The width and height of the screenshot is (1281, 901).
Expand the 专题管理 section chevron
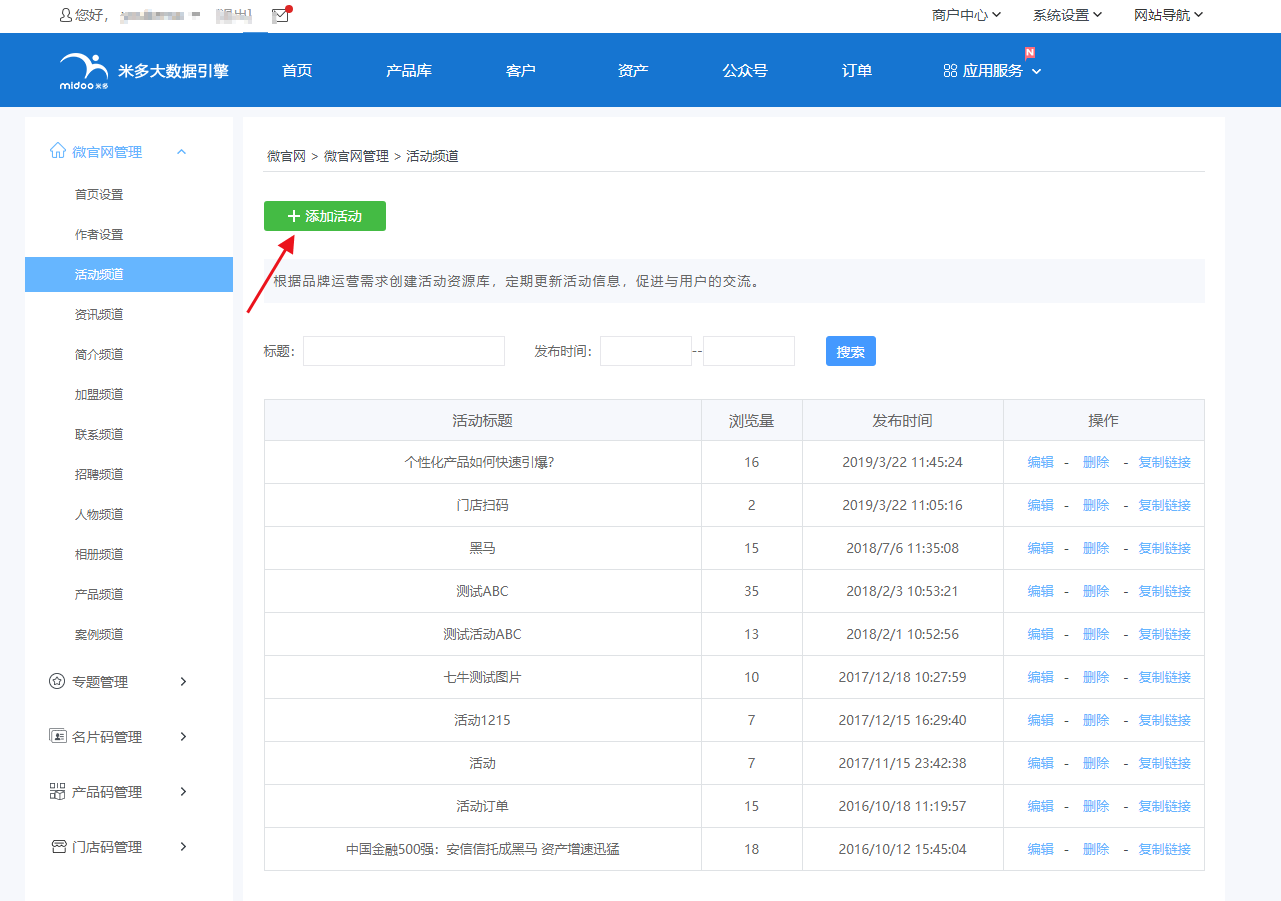click(183, 681)
